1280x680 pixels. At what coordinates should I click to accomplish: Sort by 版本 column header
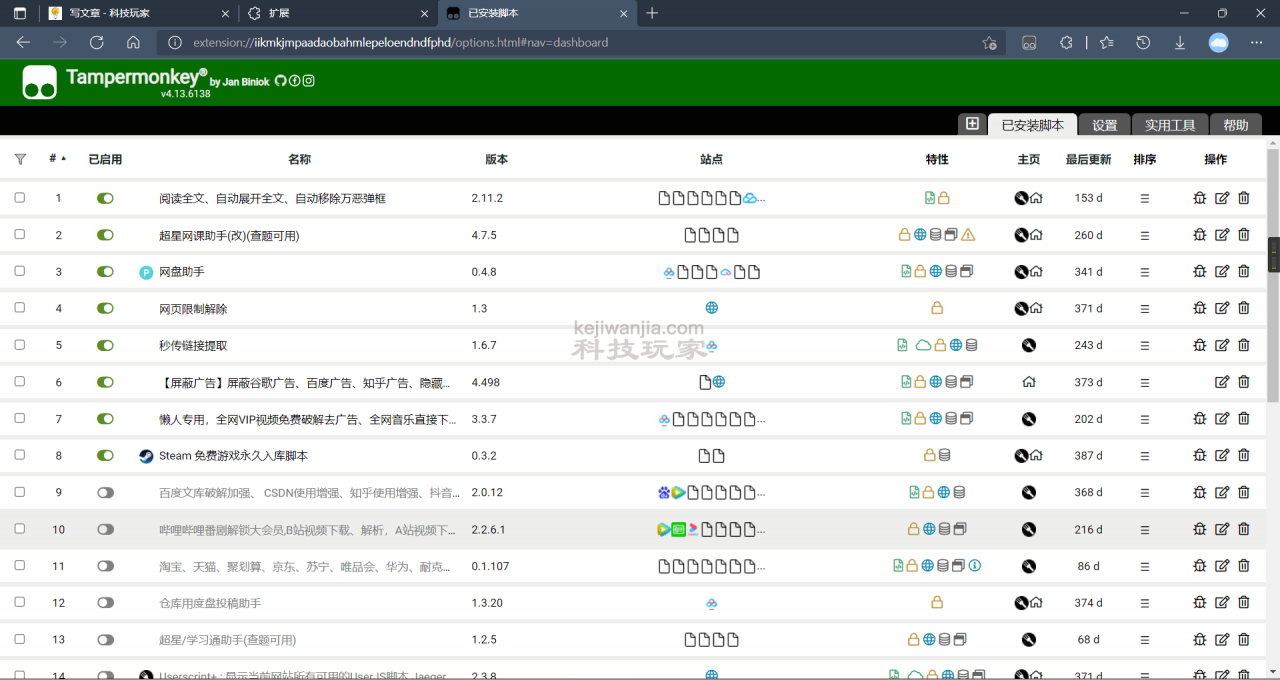[496, 159]
